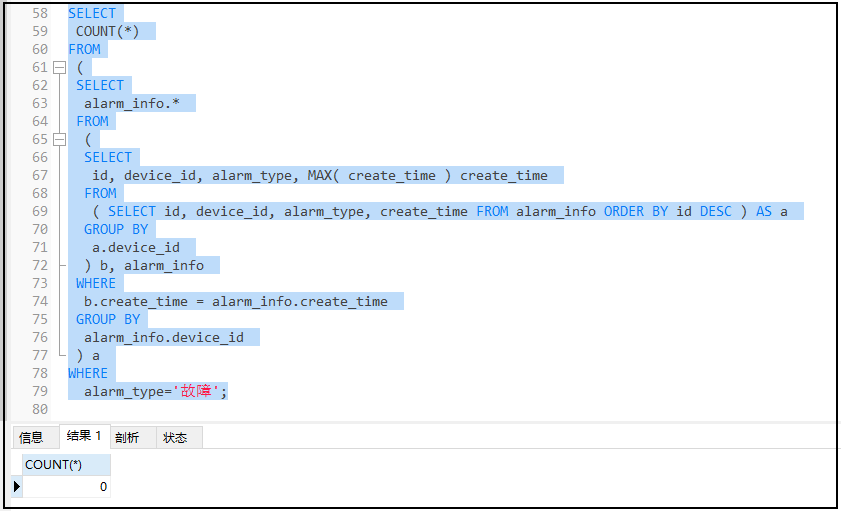The width and height of the screenshot is (841, 511).
Task: Open the 剖析 tab
Action: coord(127,437)
